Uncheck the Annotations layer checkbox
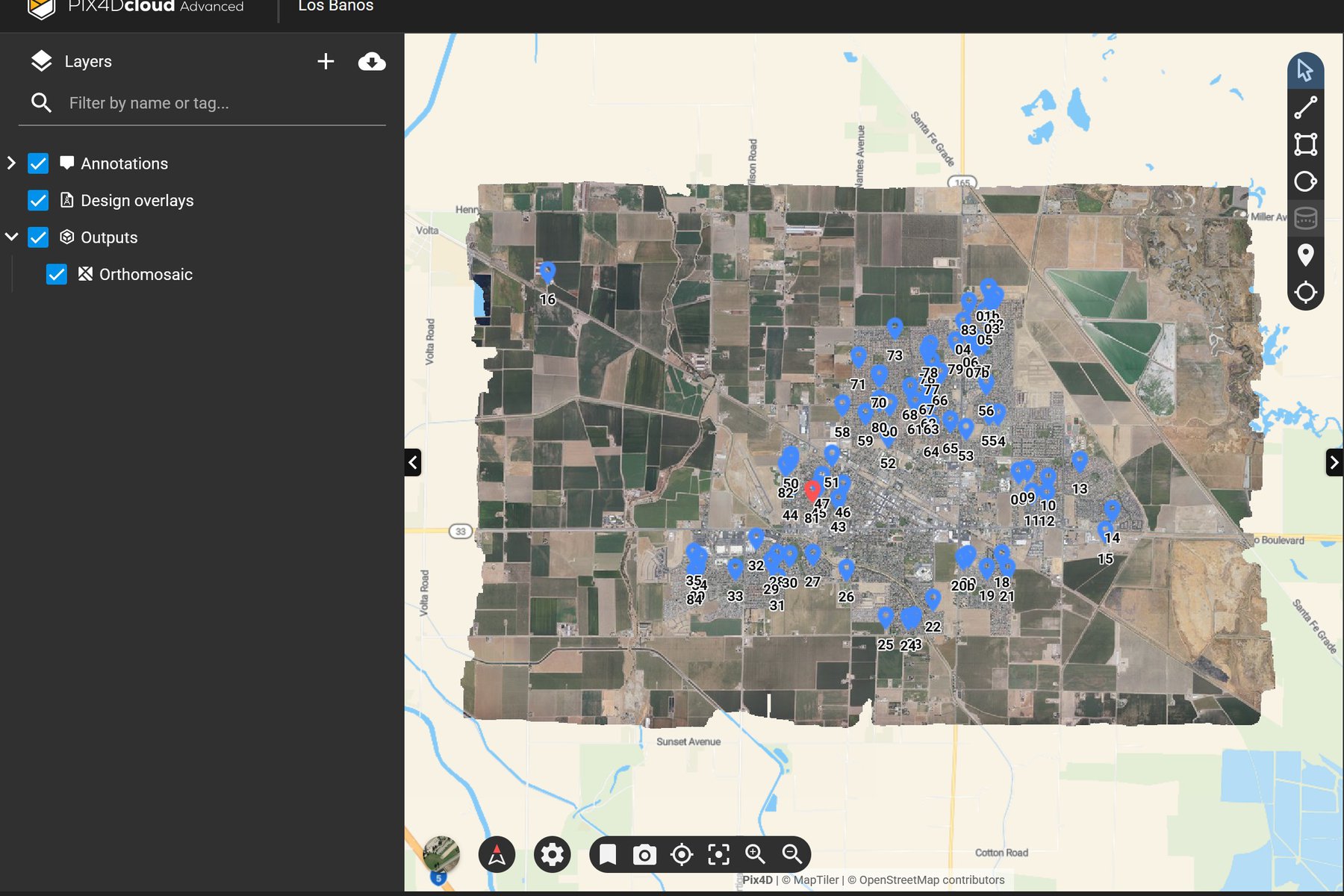 [38, 164]
